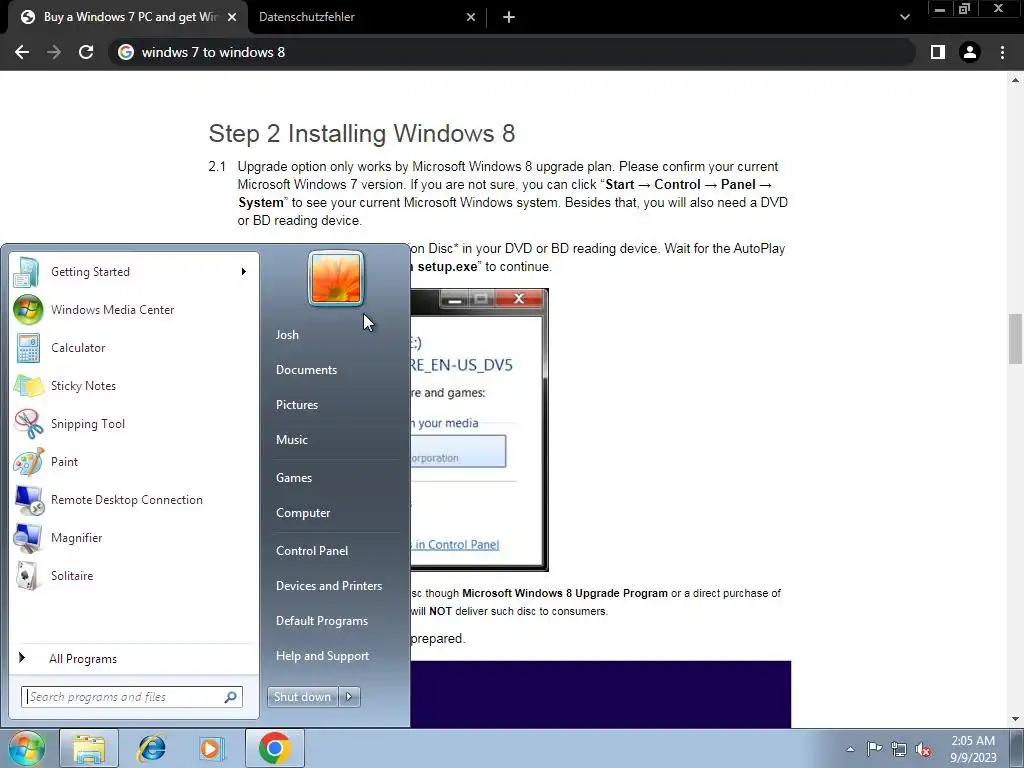Open Chrome three-dot menu

point(1002,52)
